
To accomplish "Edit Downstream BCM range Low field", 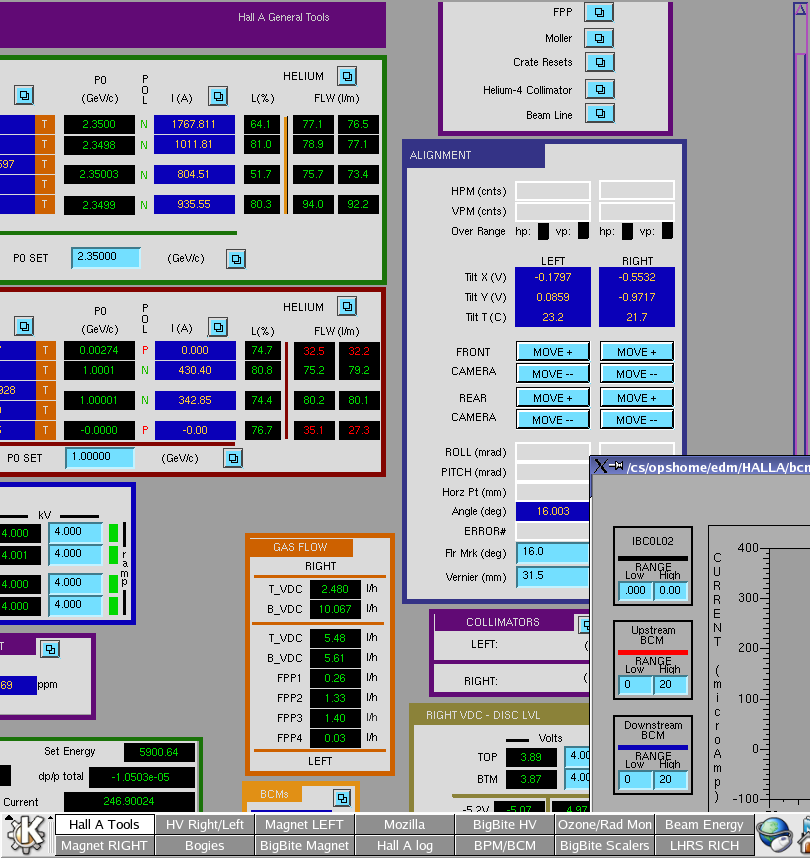I will [x=635, y=780].
